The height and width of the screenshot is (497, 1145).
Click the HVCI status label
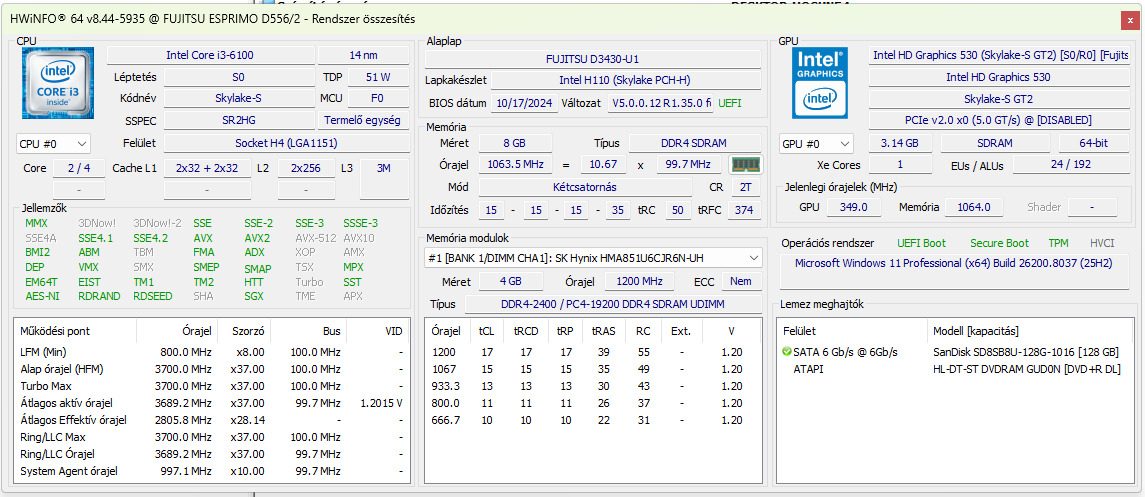tap(1101, 243)
